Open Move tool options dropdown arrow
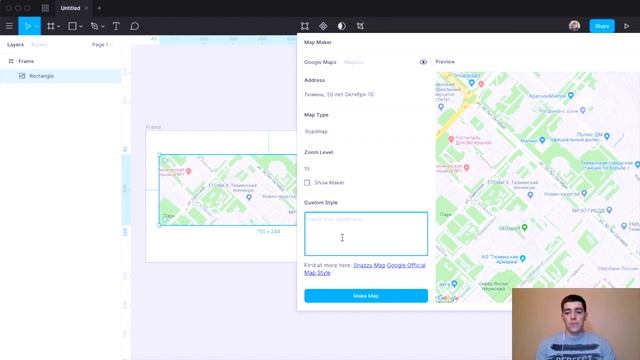 point(36,27)
